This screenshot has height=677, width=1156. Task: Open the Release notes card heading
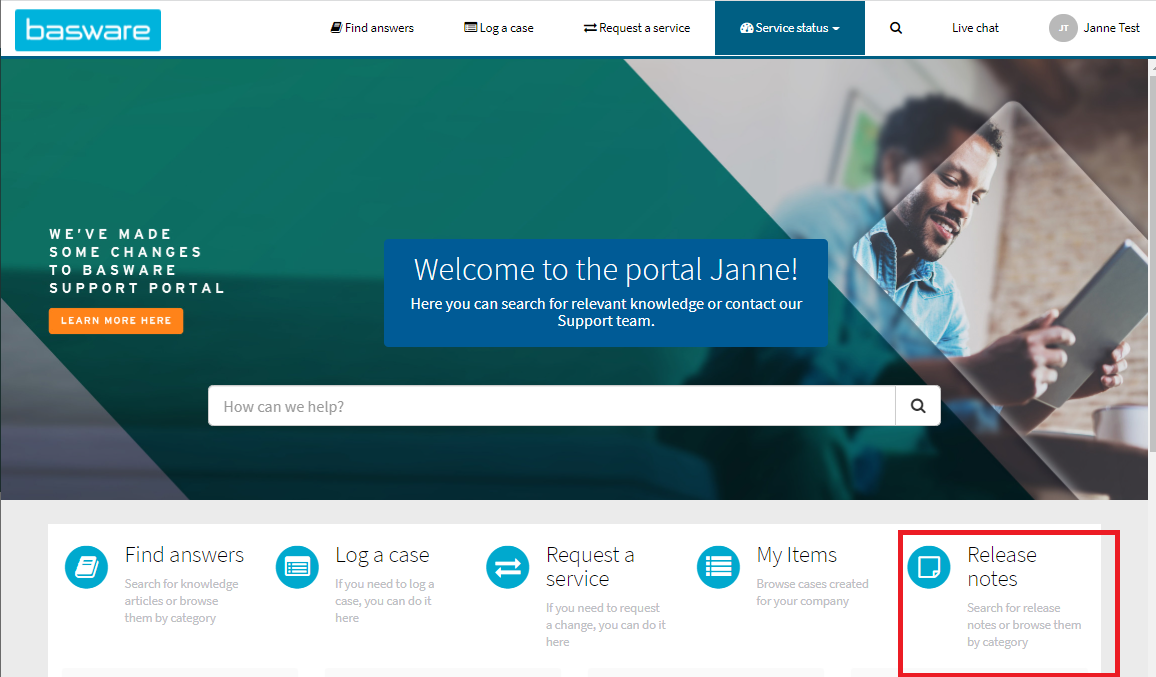click(x=1002, y=566)
